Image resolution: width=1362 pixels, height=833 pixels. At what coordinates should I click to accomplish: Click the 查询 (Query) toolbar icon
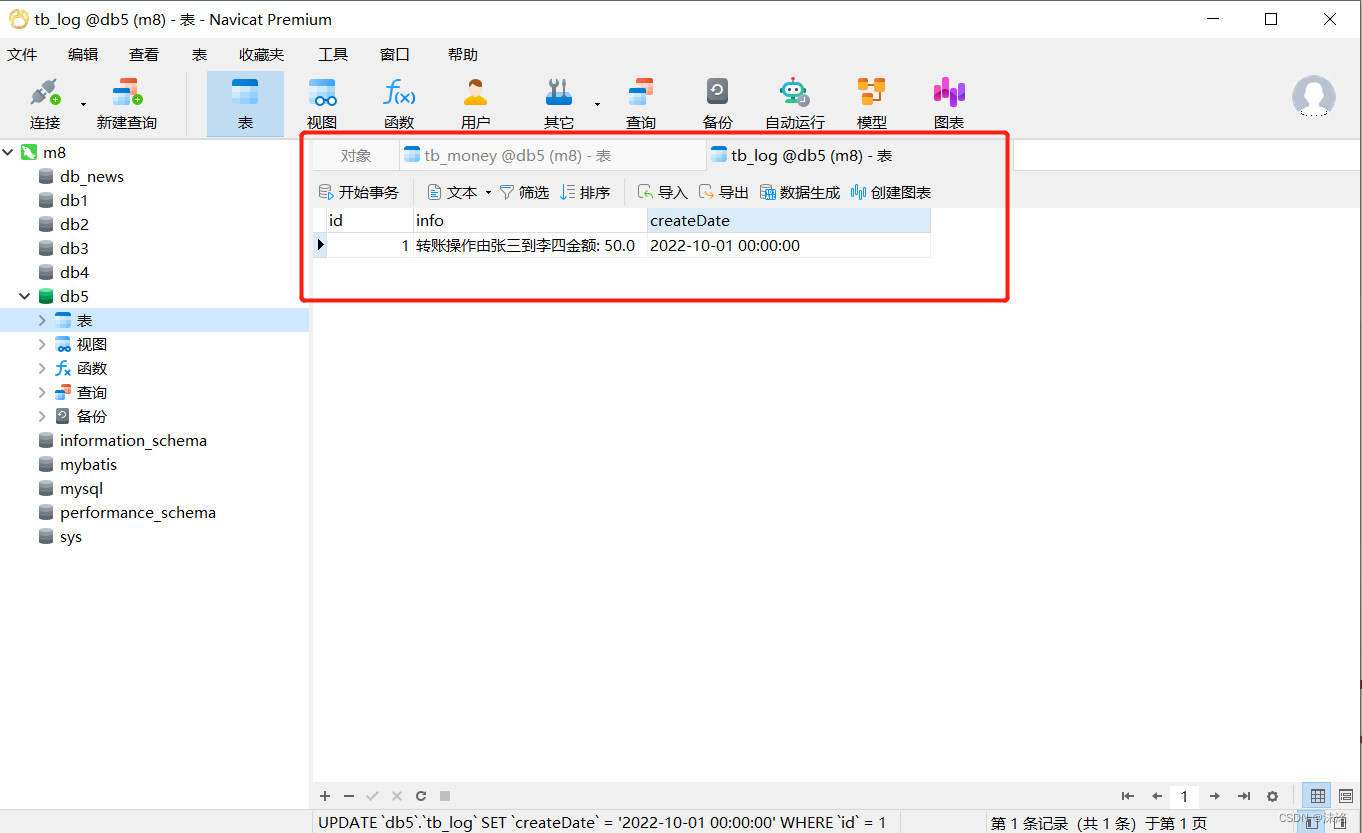tap(641, 104)
